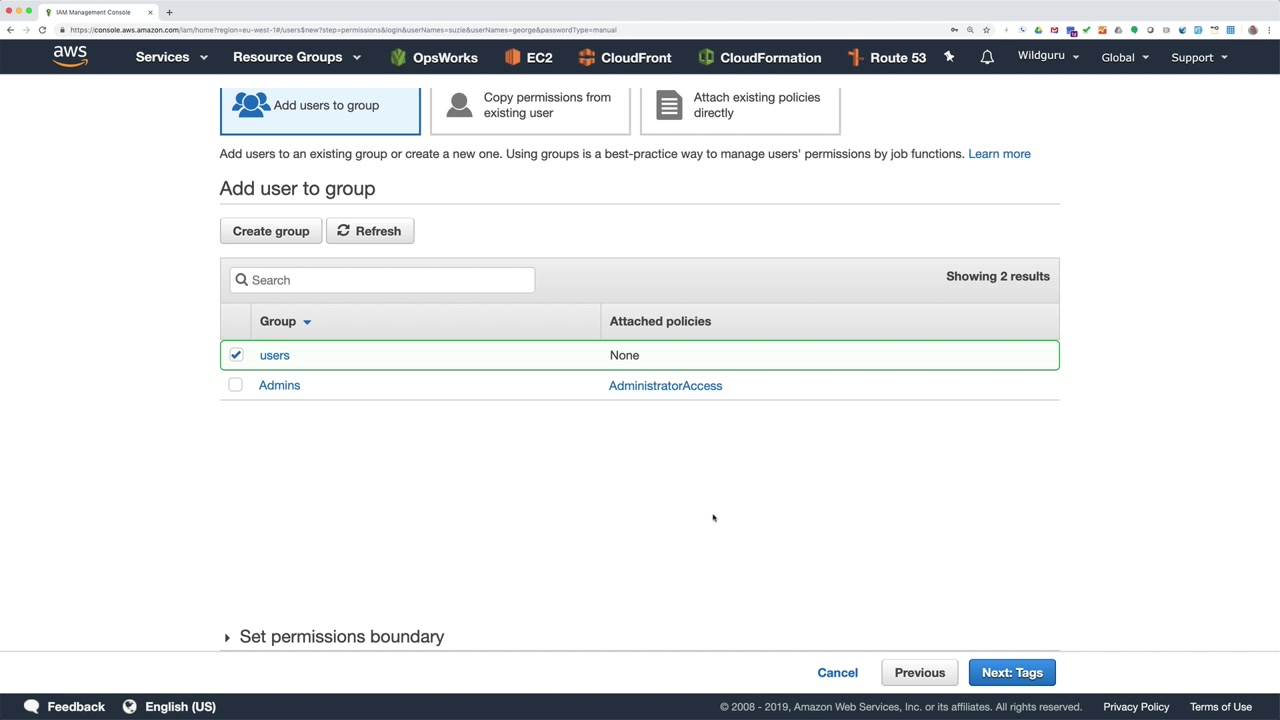Bookmark this page with the star icon

[986, 30]
